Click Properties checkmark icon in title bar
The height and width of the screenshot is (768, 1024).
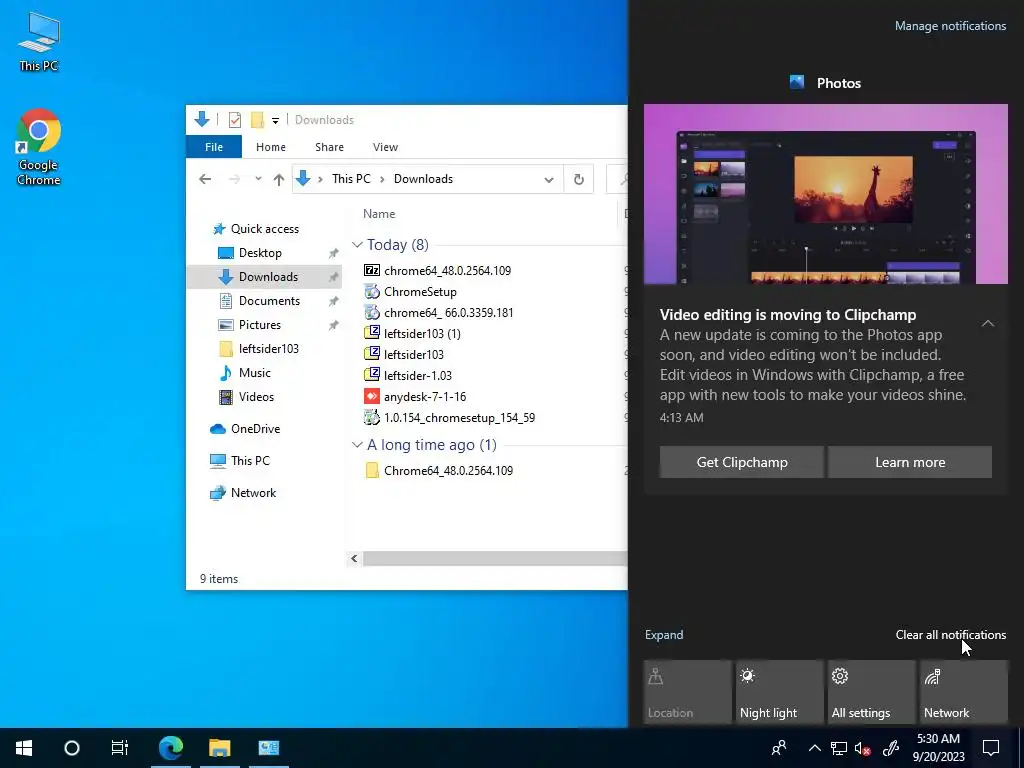(235, 120)
